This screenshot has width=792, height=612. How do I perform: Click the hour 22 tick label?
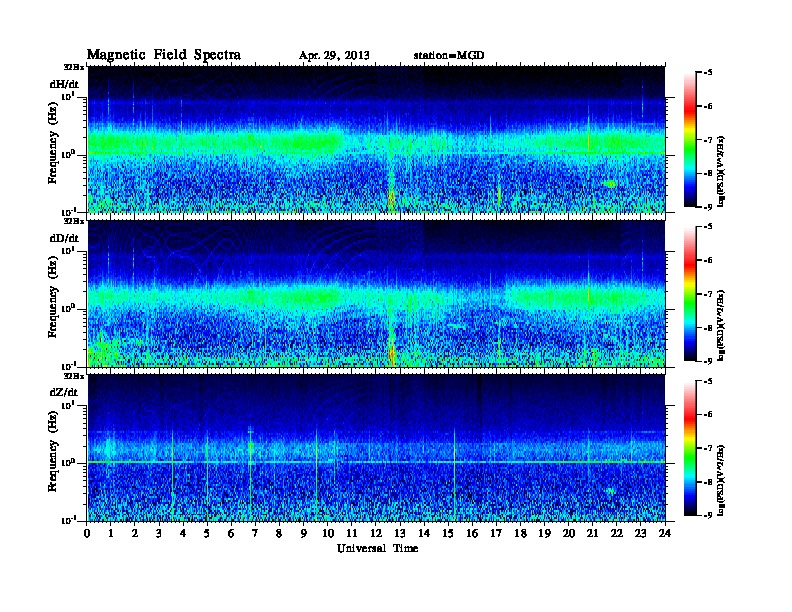point(616,534)
